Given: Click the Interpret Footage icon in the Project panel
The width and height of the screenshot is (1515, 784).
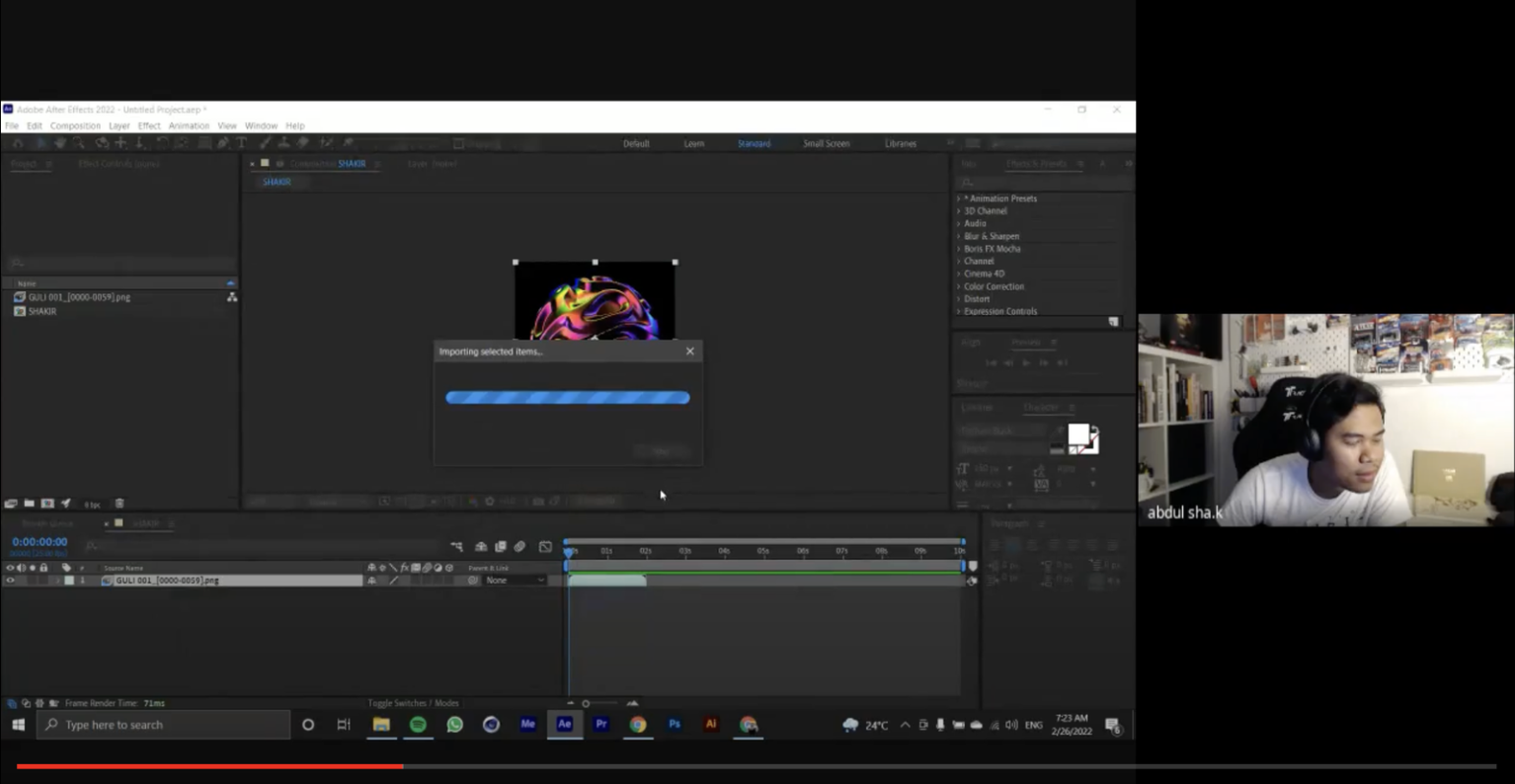Looking at the screenshot, I should (11, 504).
